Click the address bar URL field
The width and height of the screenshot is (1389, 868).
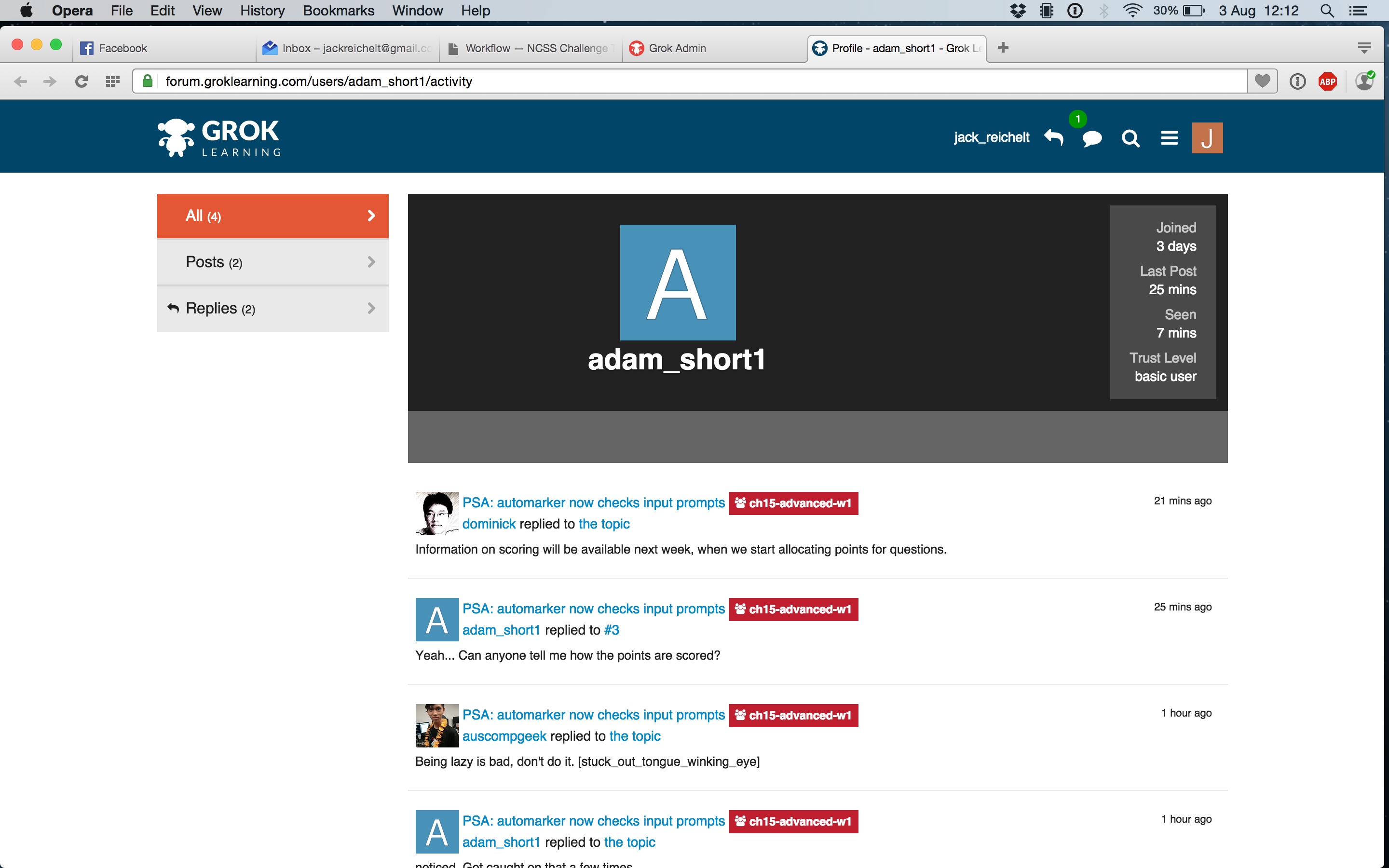pyautogui.click(x=689, y=81)
